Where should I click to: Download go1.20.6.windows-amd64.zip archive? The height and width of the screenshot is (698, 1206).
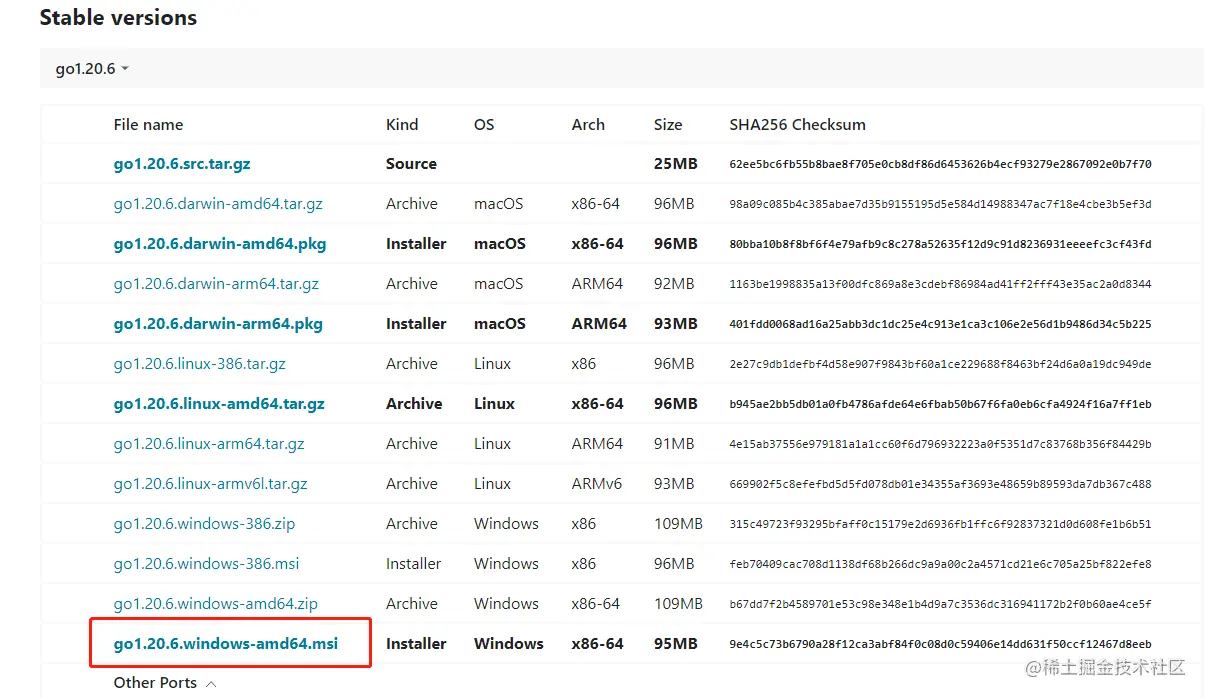tap(216, 604)
